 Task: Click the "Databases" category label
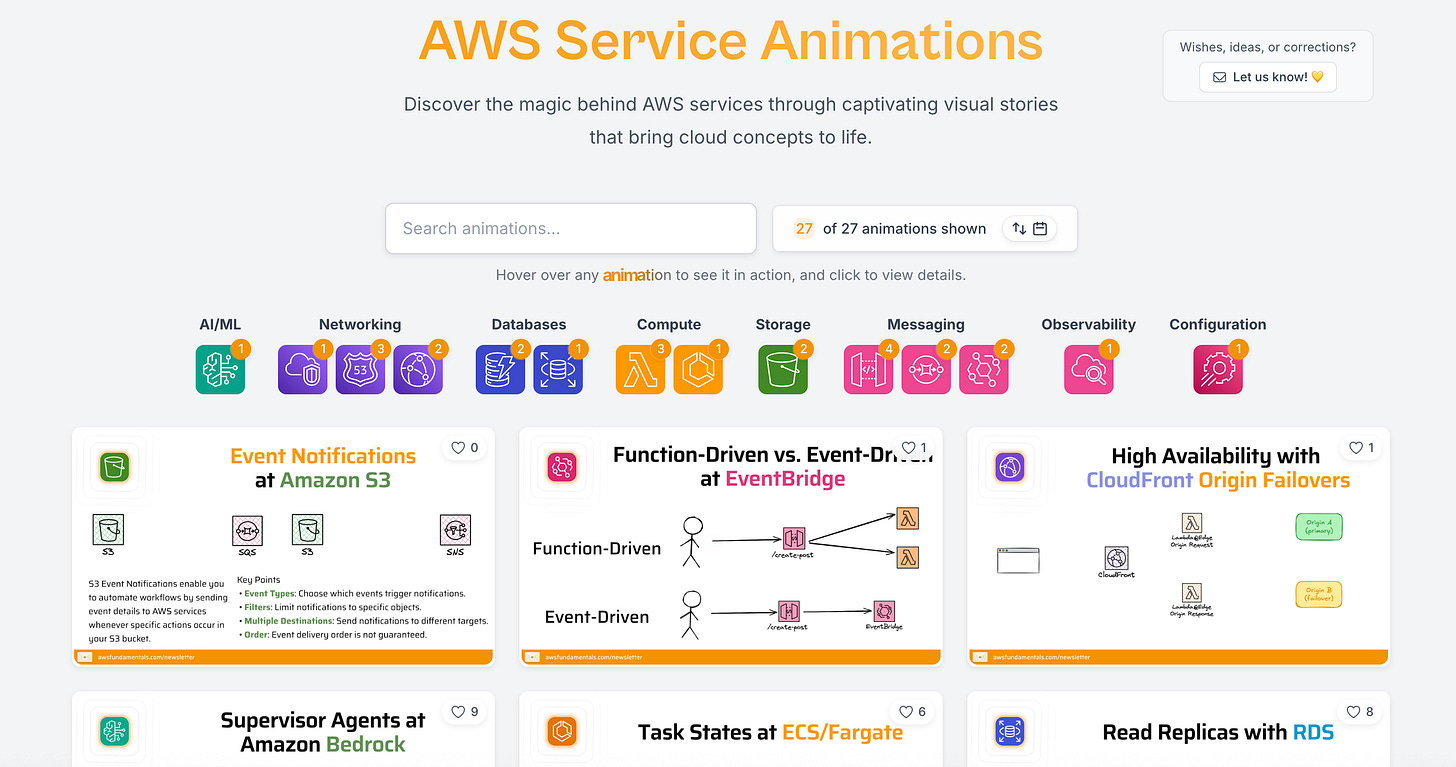point(529,324)
